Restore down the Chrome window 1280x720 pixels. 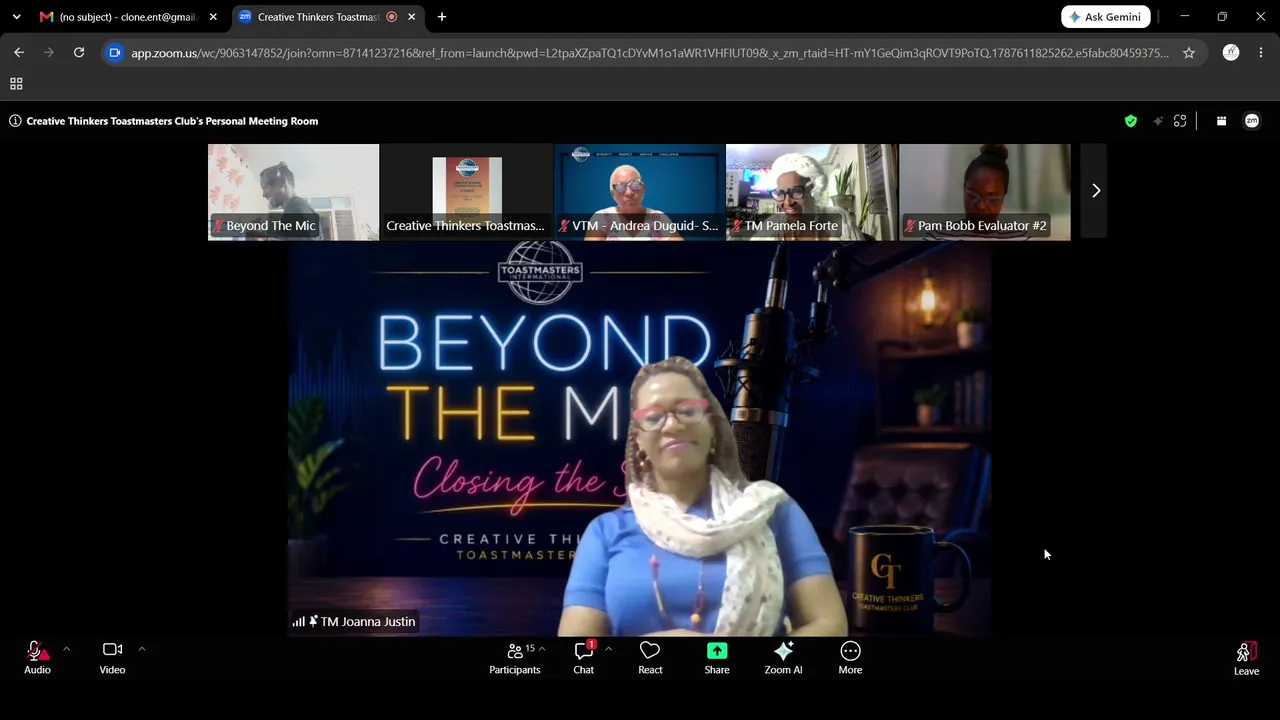[1222, 17]
